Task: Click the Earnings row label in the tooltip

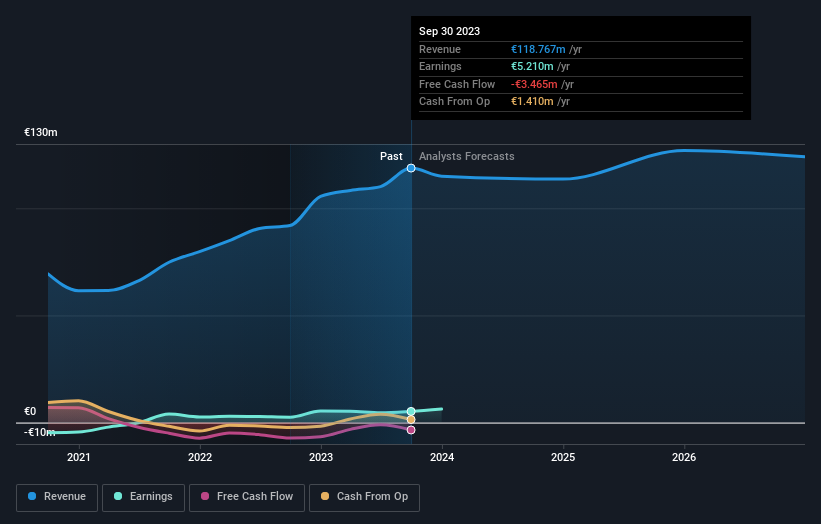Action: [x=440, y=66]
